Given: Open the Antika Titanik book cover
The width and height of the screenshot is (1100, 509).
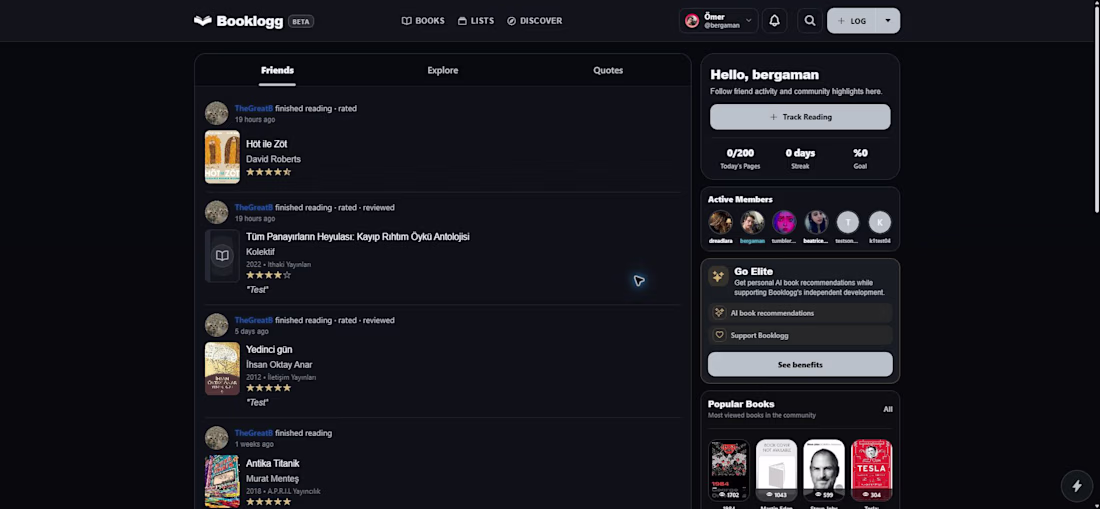Looking at the screenshot, I should [222, 481].
